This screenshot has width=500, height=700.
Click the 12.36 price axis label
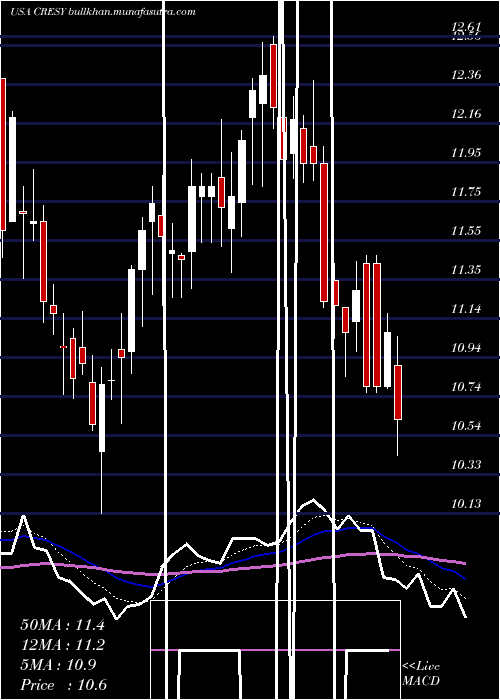(466, 74)
